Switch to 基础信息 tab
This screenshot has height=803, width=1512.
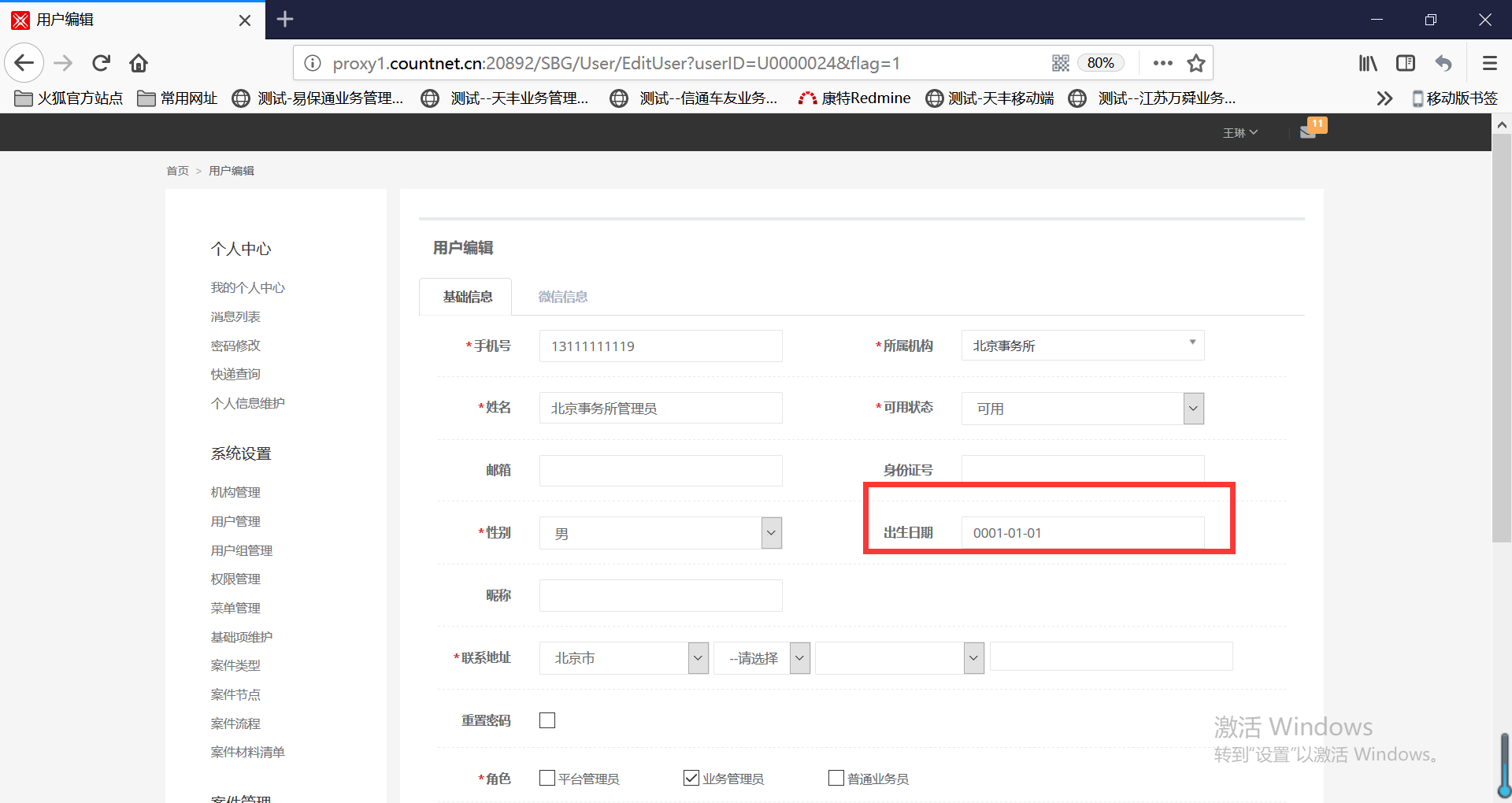[466, 297]
